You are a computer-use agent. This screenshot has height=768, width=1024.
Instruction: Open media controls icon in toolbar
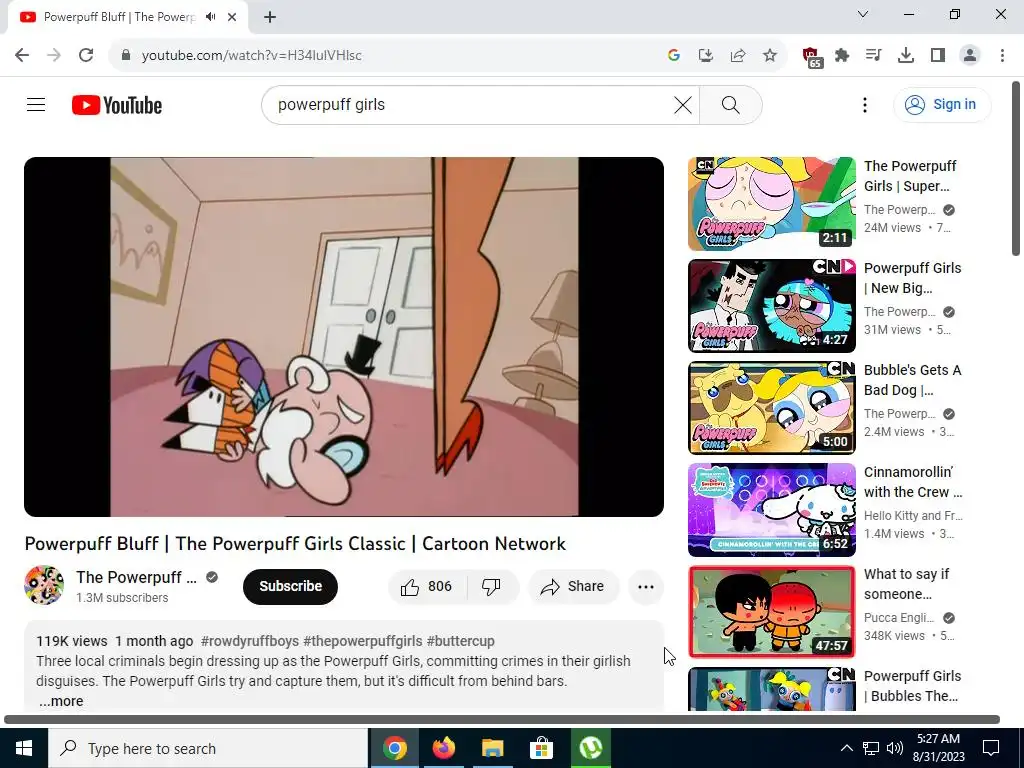click(x=874, y=55)
